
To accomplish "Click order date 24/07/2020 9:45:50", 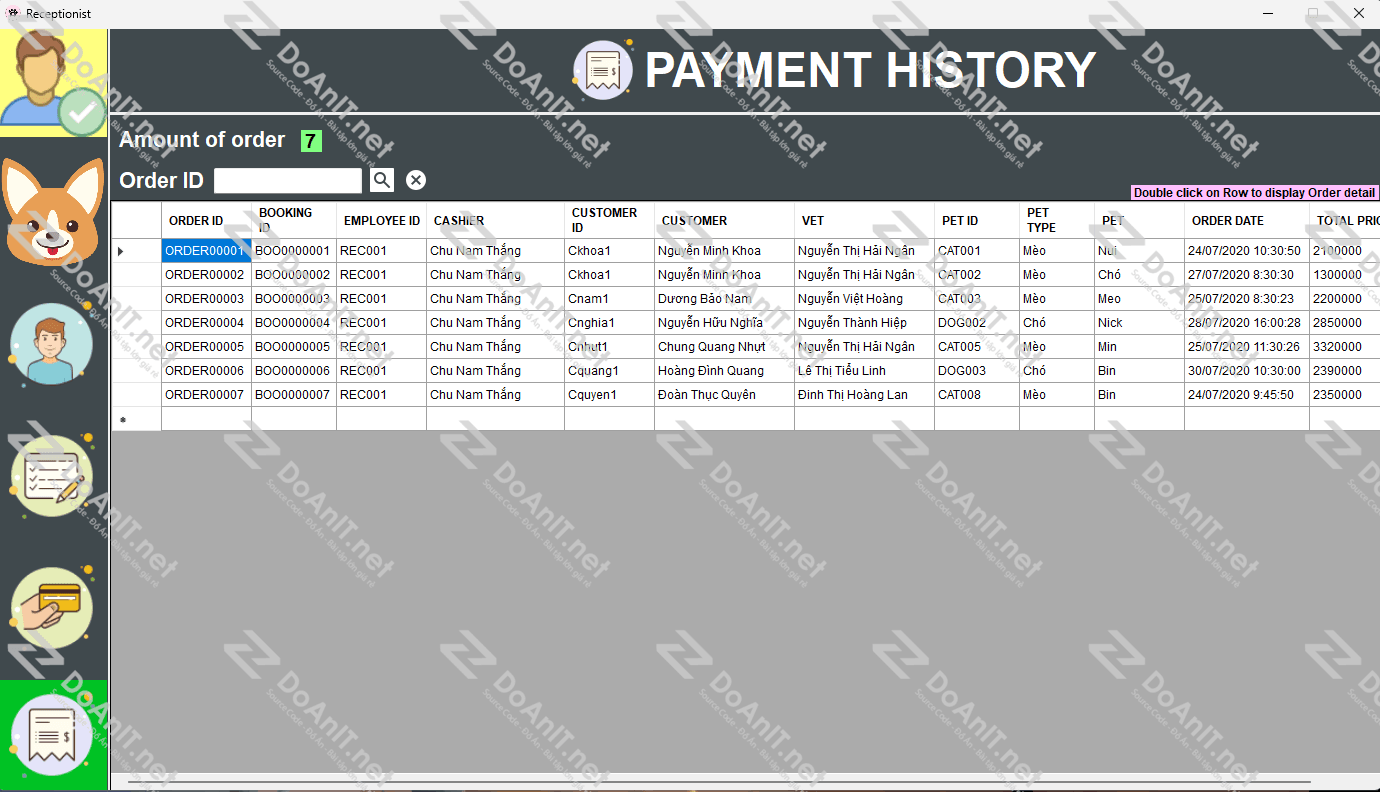I will pyautogui.click(x=1247, y=395).
